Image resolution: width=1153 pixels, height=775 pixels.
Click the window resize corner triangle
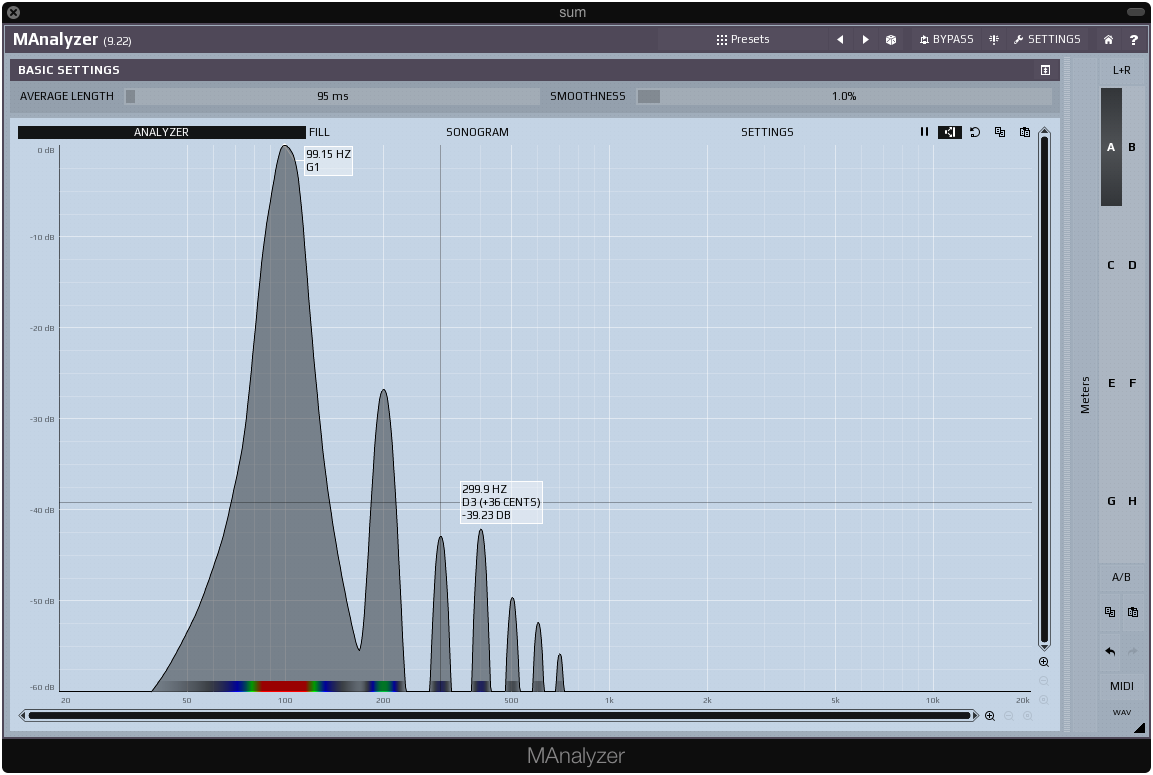(x=1140, y=728)
